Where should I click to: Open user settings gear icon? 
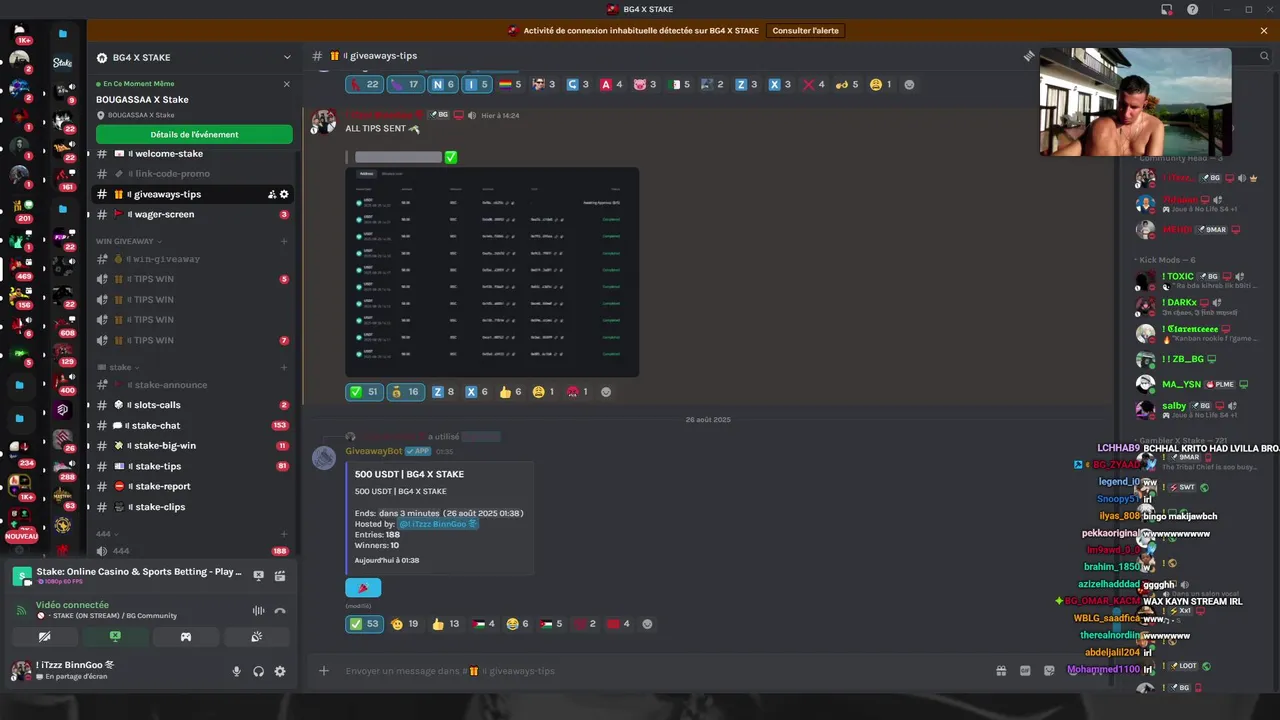point(280,671)
